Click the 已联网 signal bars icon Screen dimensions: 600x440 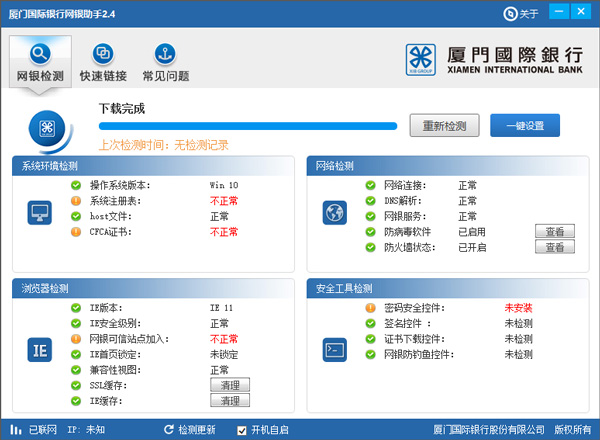[16, 430]
